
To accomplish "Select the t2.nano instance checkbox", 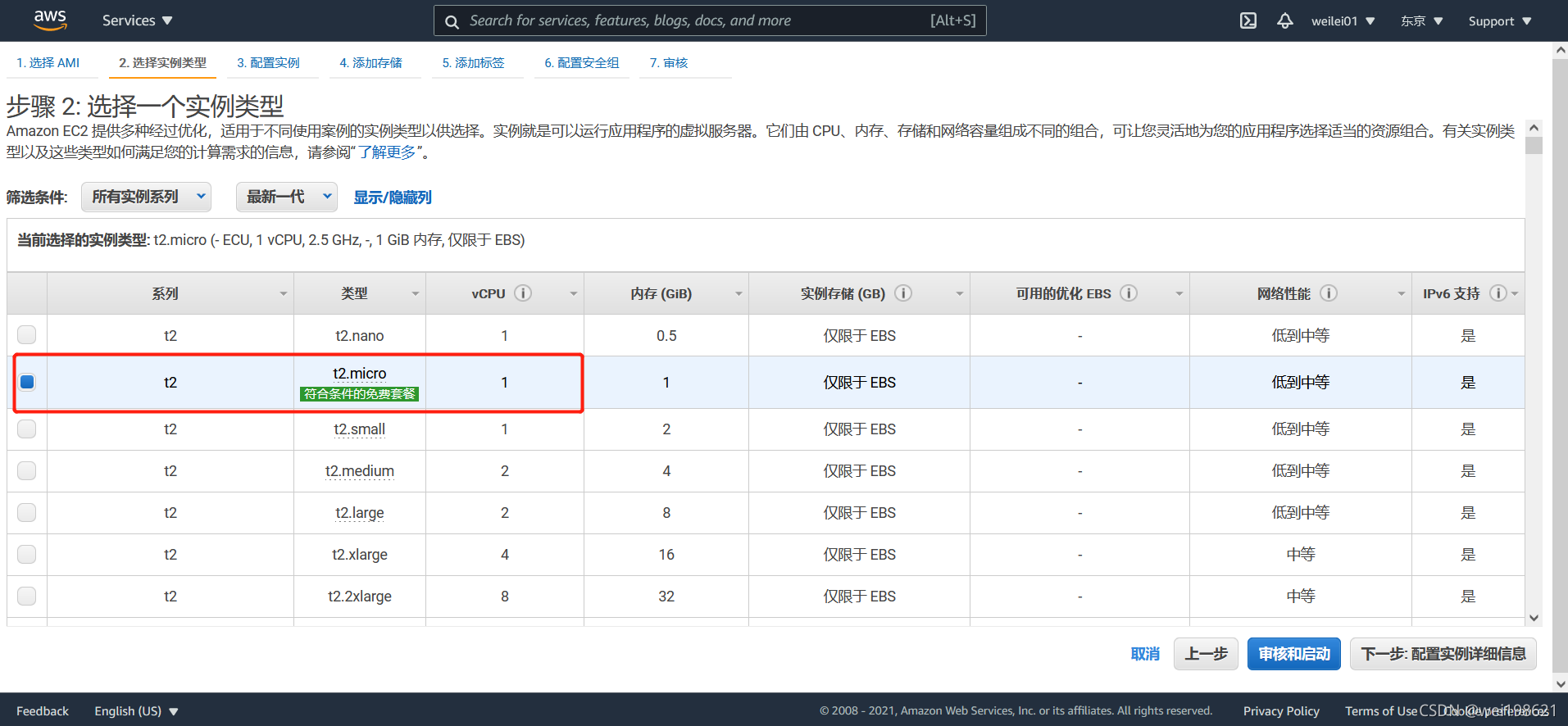I will pyautogui.click(x=27, y=334).
